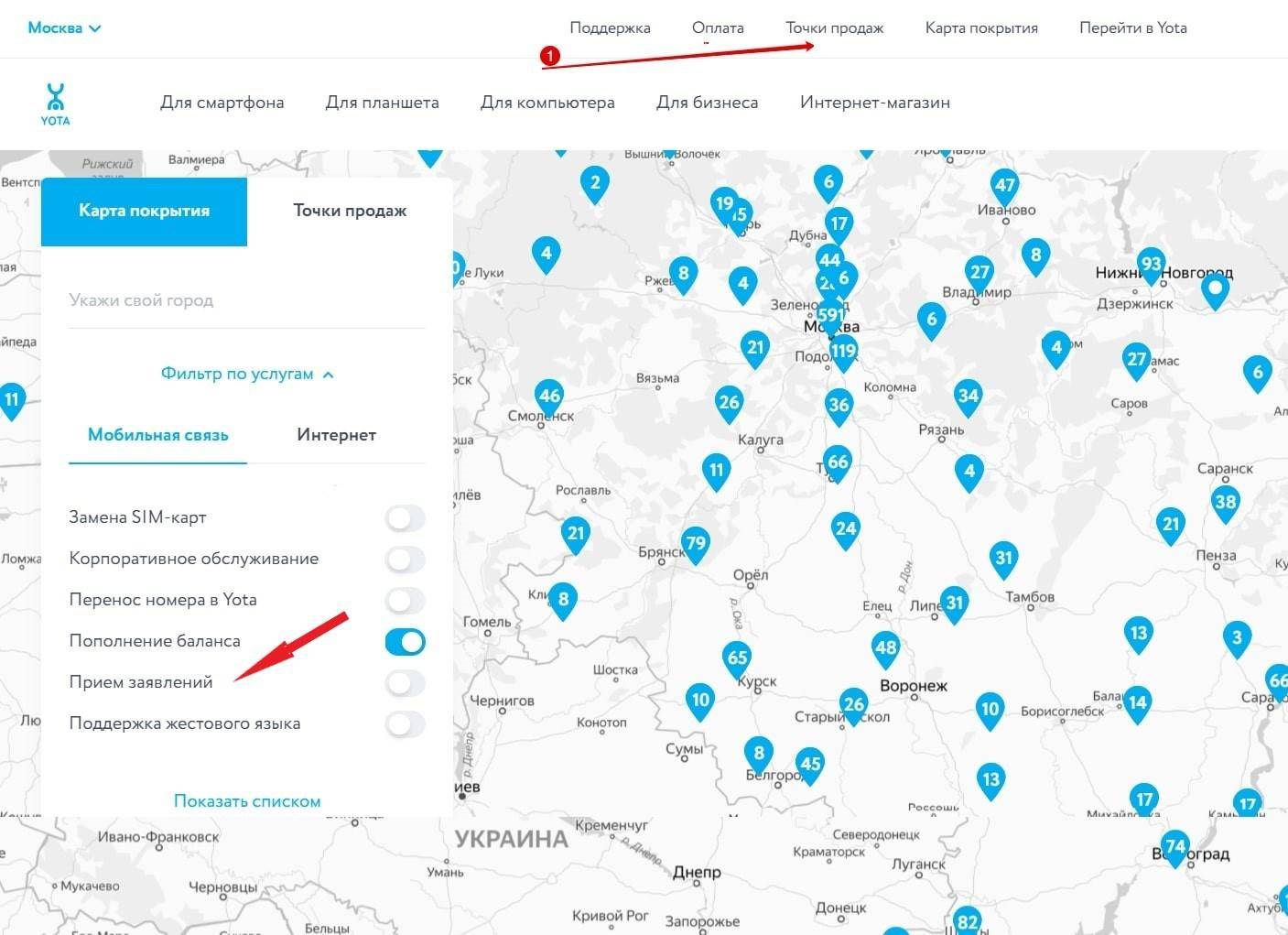Click map cluster marker 591 at Moscow

coord(830,316)
